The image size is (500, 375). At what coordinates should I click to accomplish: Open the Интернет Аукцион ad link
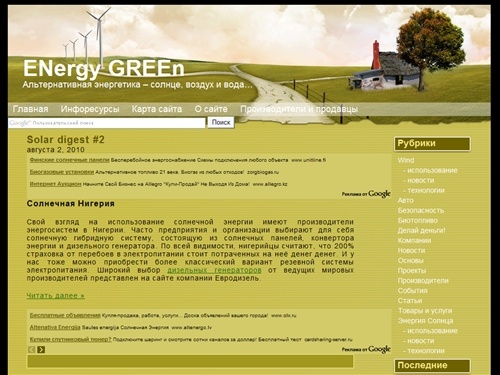click(x=55, y=184)
